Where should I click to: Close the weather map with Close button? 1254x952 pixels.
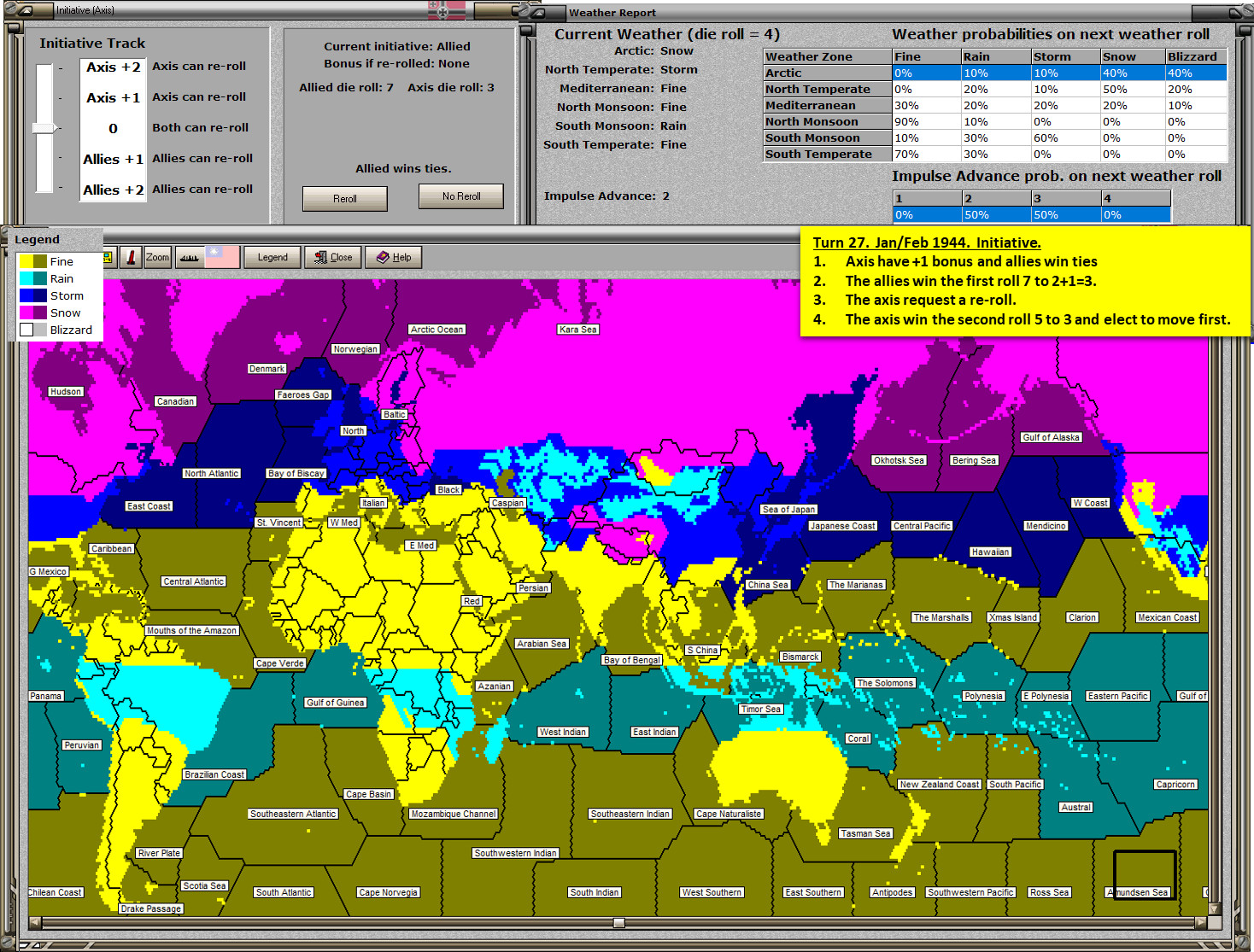point(332,257)
